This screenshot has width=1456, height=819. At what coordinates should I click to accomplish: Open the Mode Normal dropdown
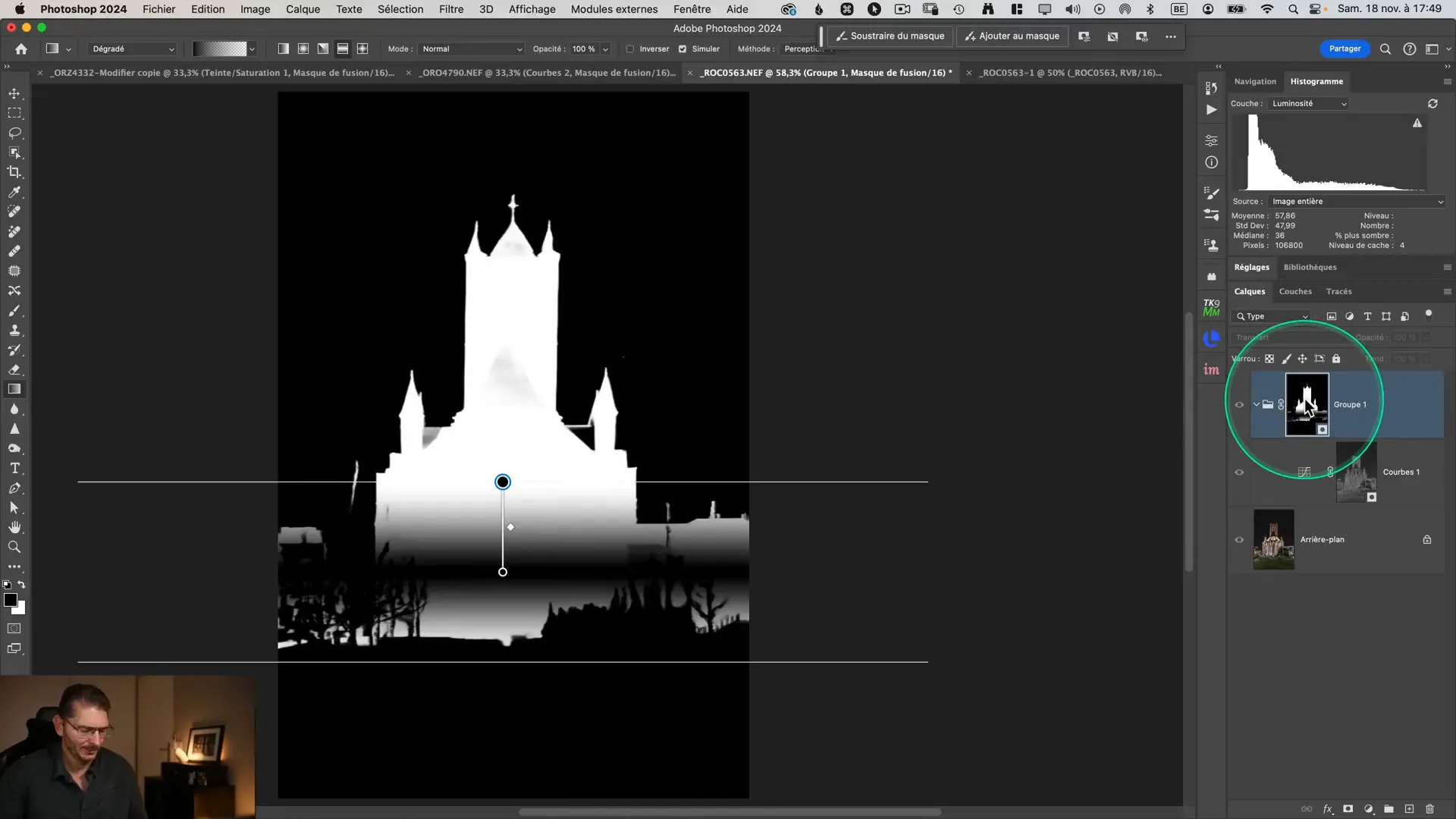click(x=472, y=49)
